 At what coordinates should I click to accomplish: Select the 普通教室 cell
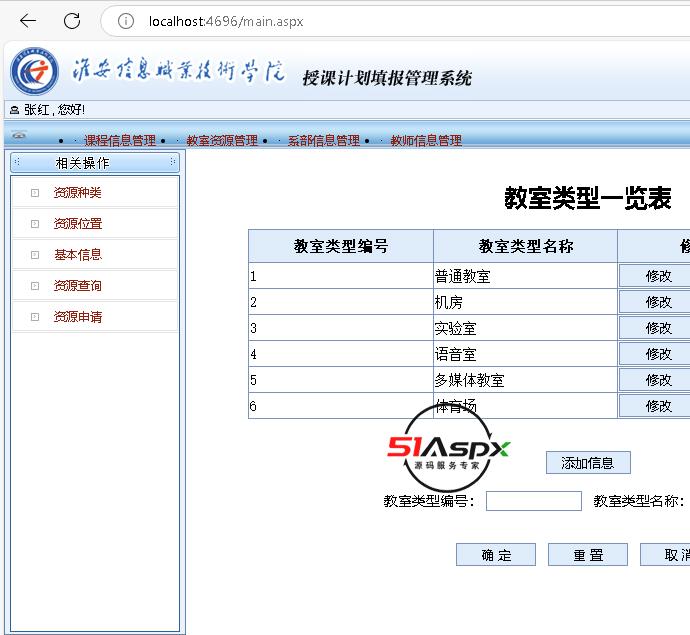tap(525, 276)
